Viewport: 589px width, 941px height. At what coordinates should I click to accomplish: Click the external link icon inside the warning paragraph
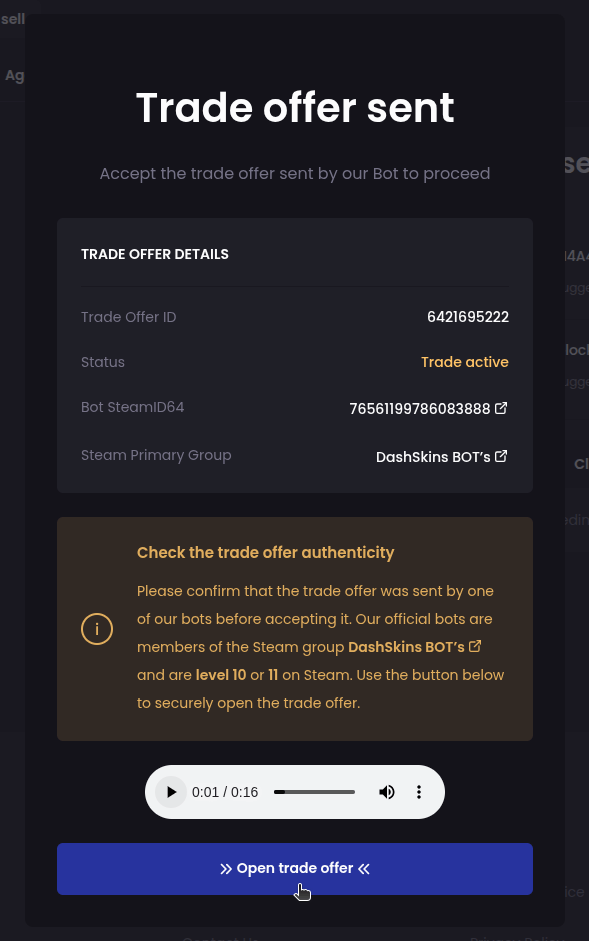pyautogui.click(x=477, y=646)
